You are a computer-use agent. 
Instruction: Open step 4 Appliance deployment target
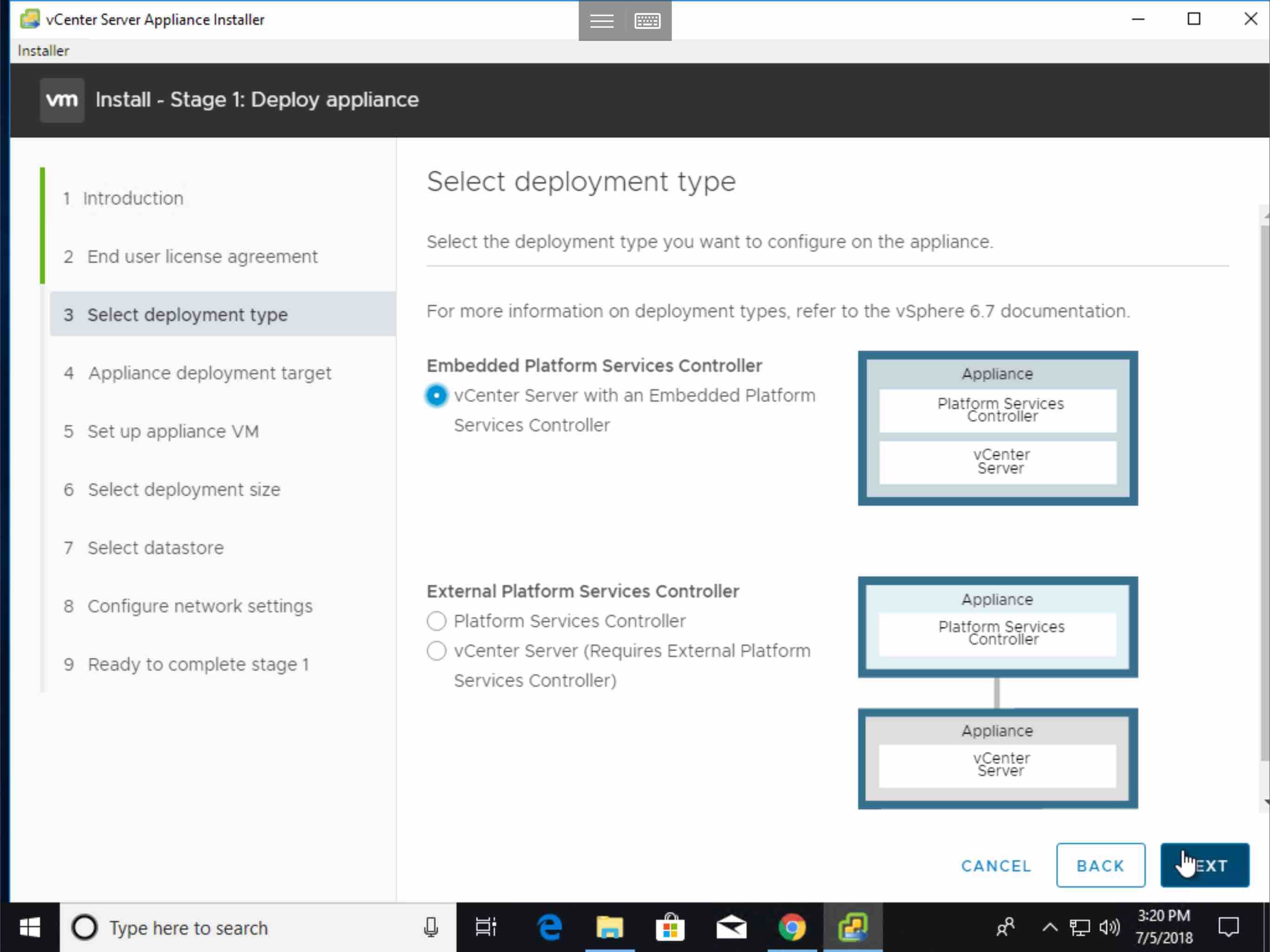[197, 373]
